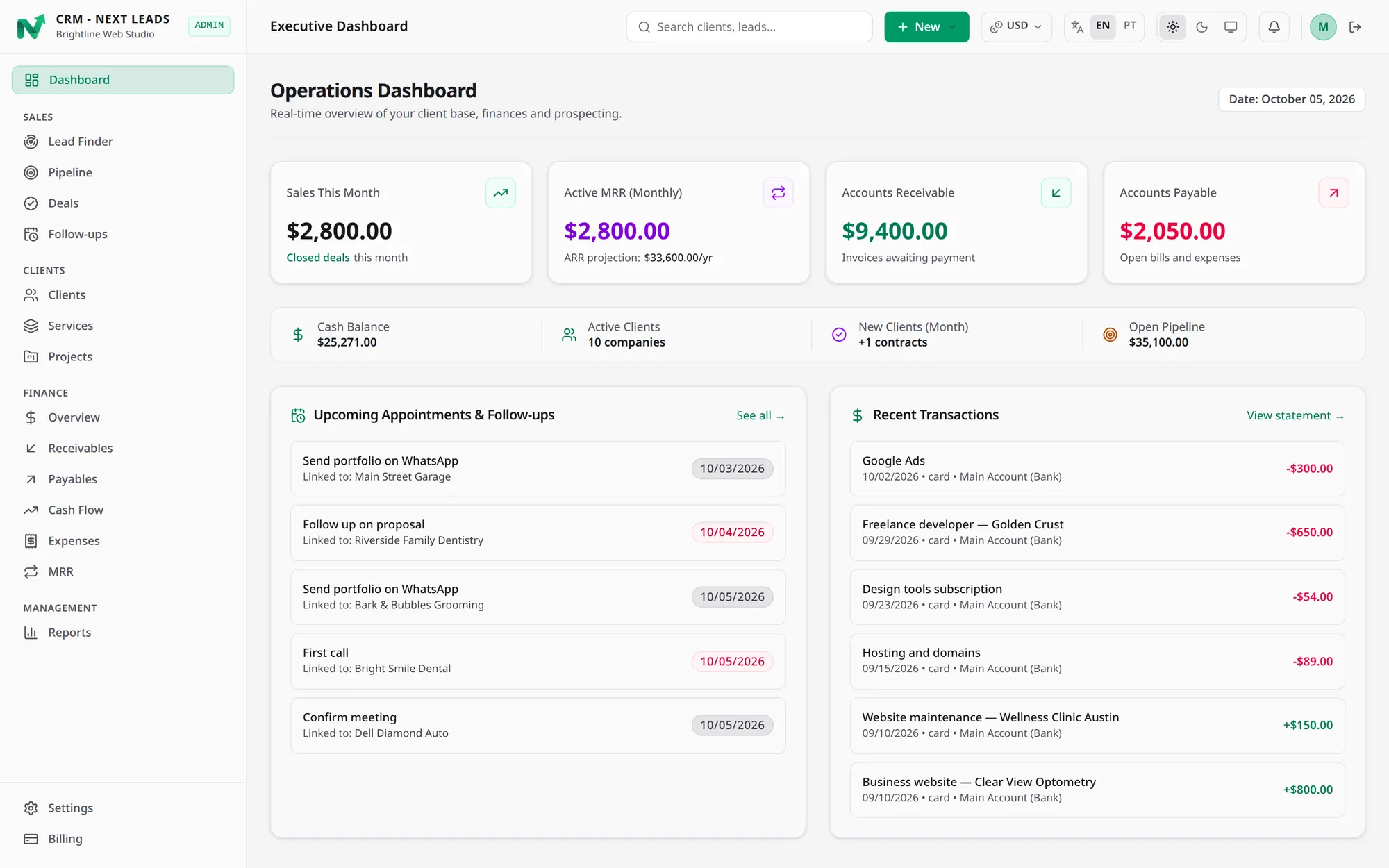Click the Cash Balance dollar icon
The image size is (1389, 868).
point(298,335)
